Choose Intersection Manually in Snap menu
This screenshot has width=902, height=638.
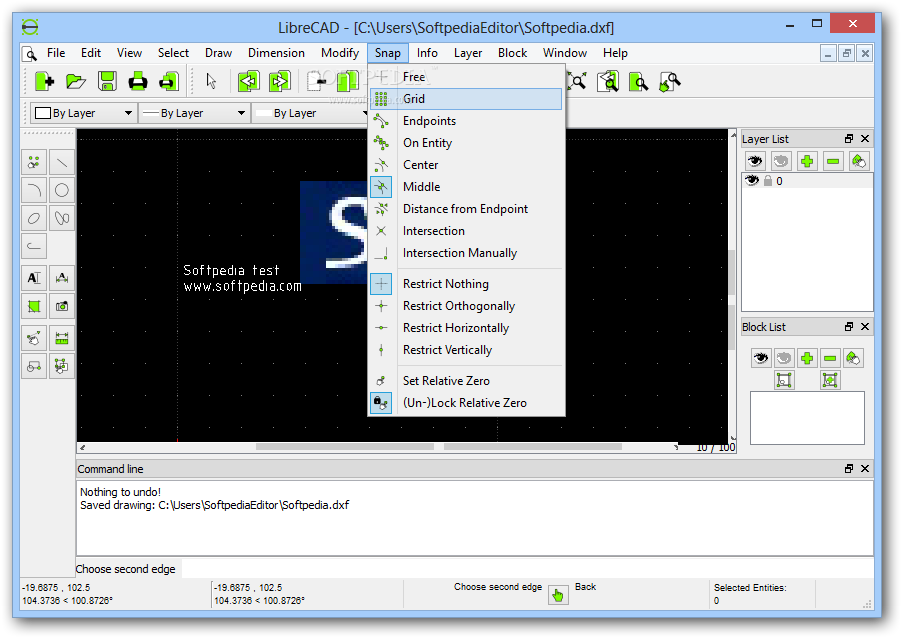click(467, 253)
